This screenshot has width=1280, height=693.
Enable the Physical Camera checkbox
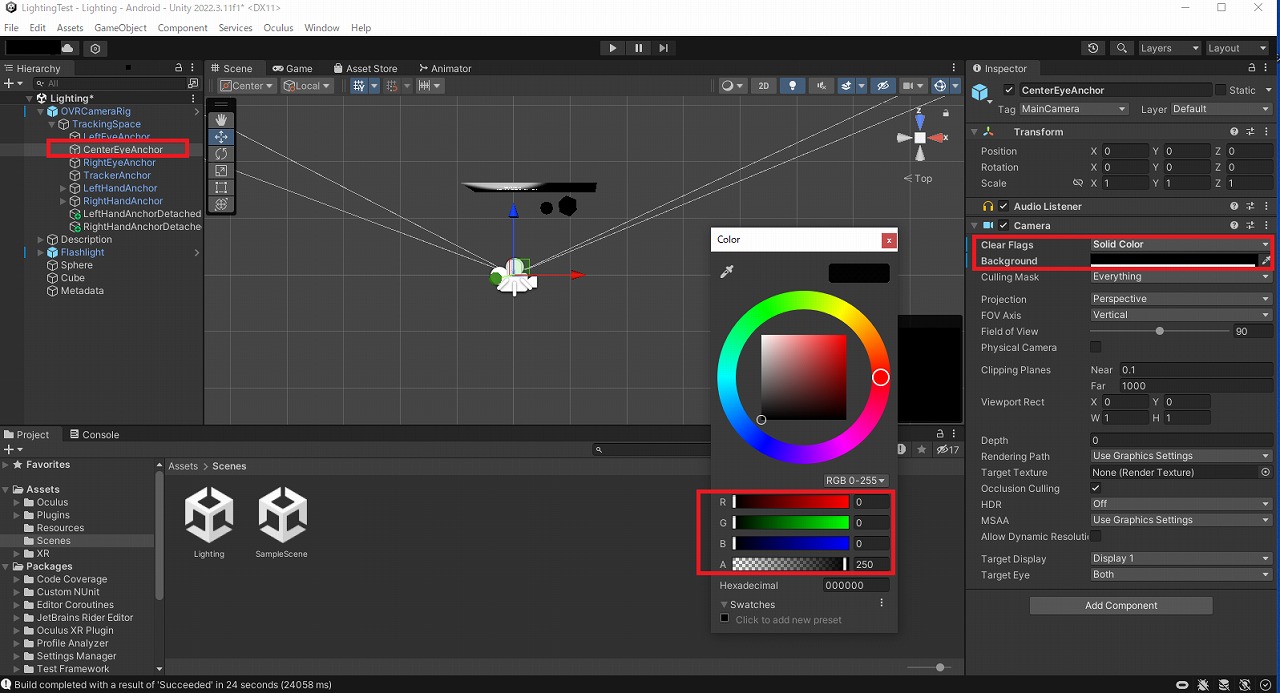click(x=1096, y=347)
